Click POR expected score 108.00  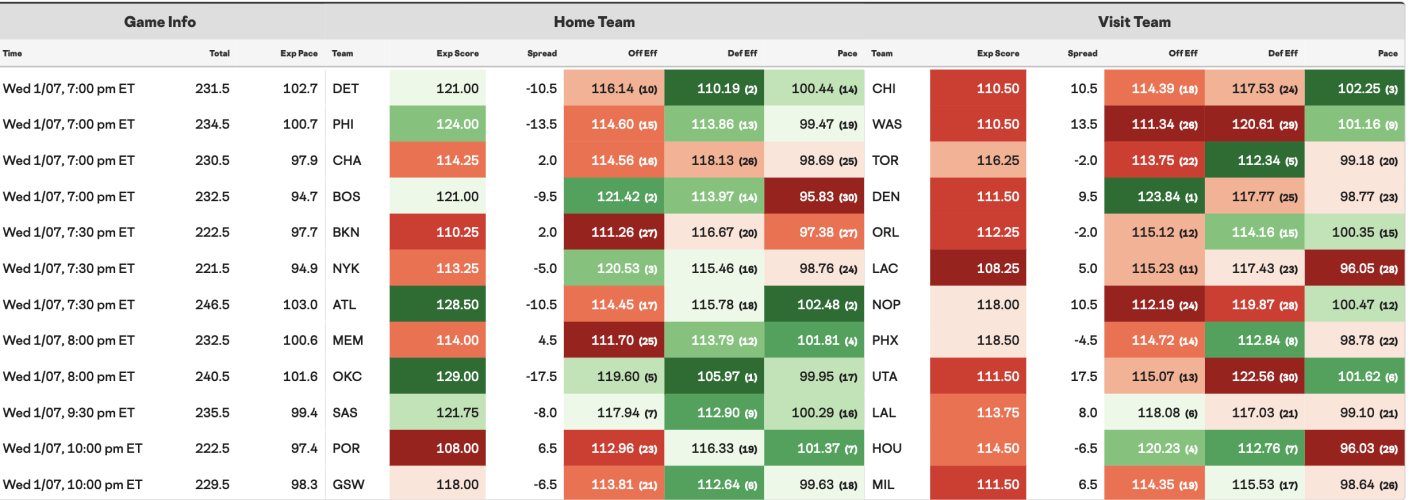click(437, 448)
